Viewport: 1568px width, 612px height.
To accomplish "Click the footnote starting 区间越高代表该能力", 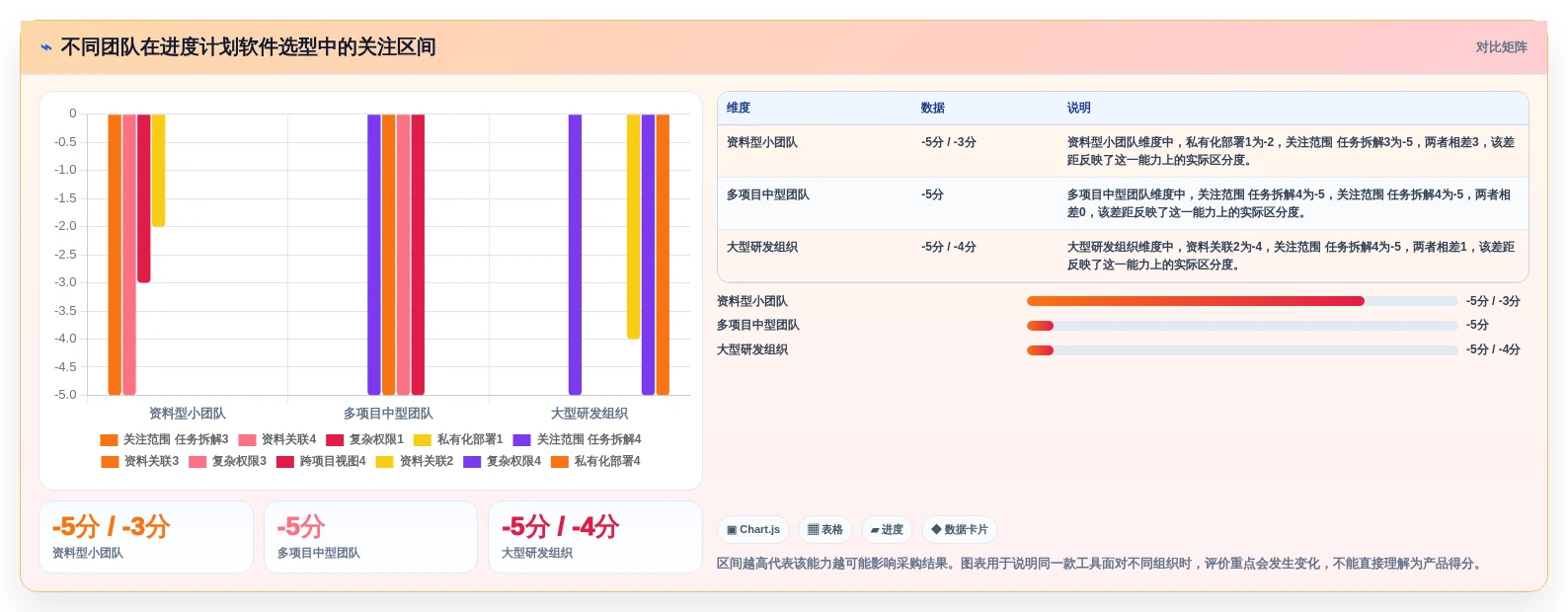I will coord(1101,564).
